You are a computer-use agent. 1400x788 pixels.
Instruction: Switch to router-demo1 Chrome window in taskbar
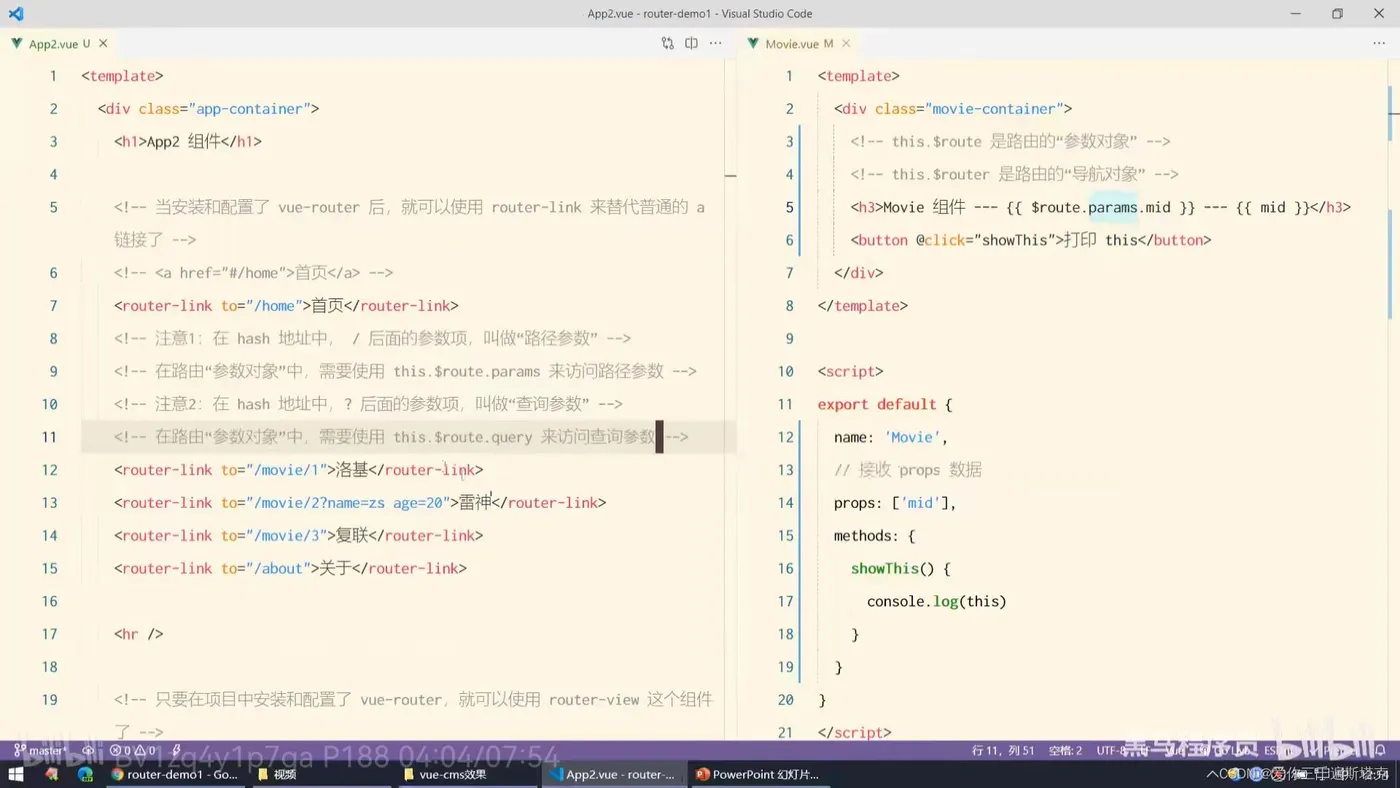click(x=172, y=774)
